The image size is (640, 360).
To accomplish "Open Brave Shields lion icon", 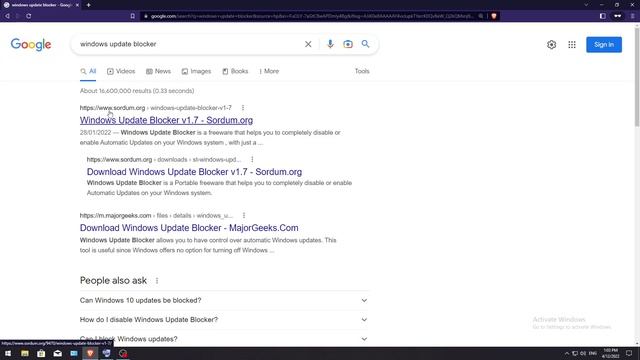I will (494, 16).
